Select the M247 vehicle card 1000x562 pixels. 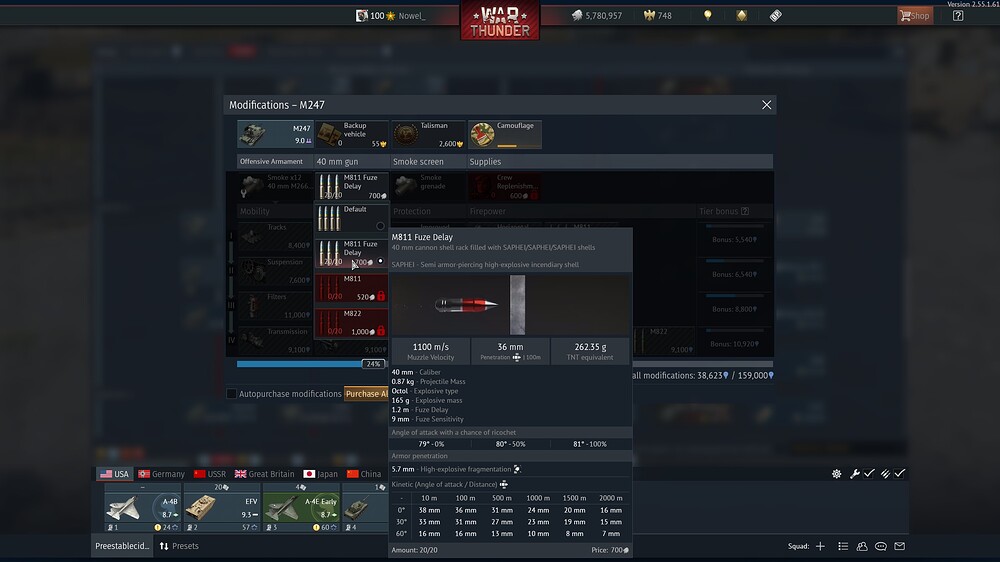tap(274, 134)
